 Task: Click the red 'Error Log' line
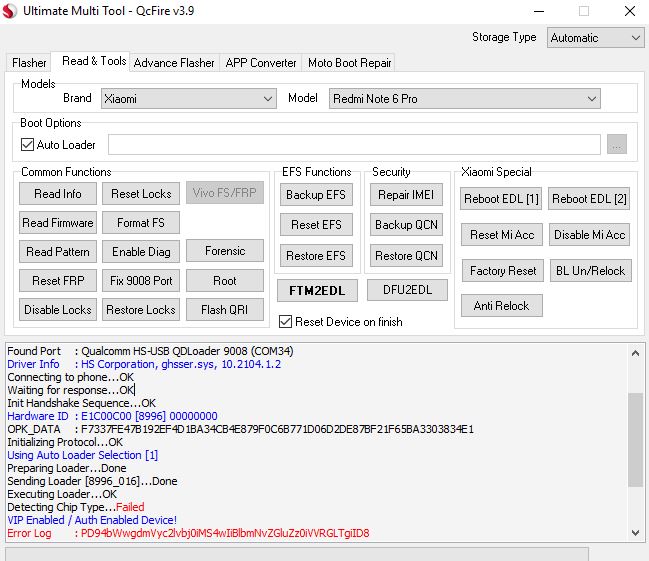point(188,533)
